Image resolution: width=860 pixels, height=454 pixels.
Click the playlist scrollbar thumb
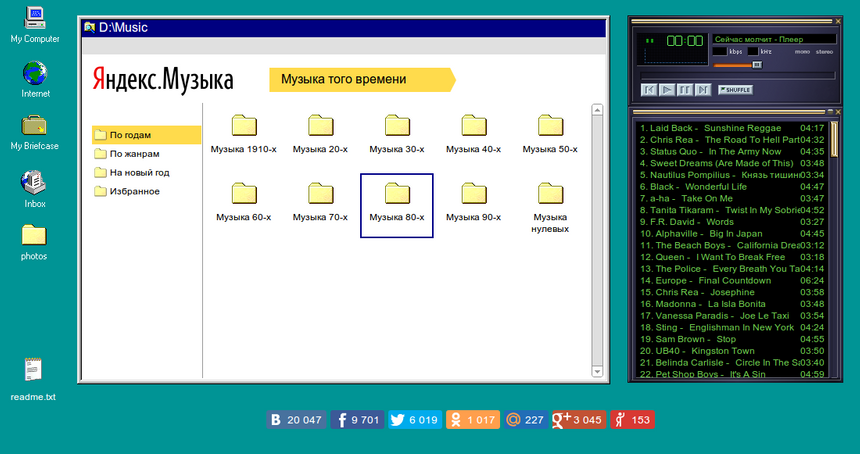point(834,139)
